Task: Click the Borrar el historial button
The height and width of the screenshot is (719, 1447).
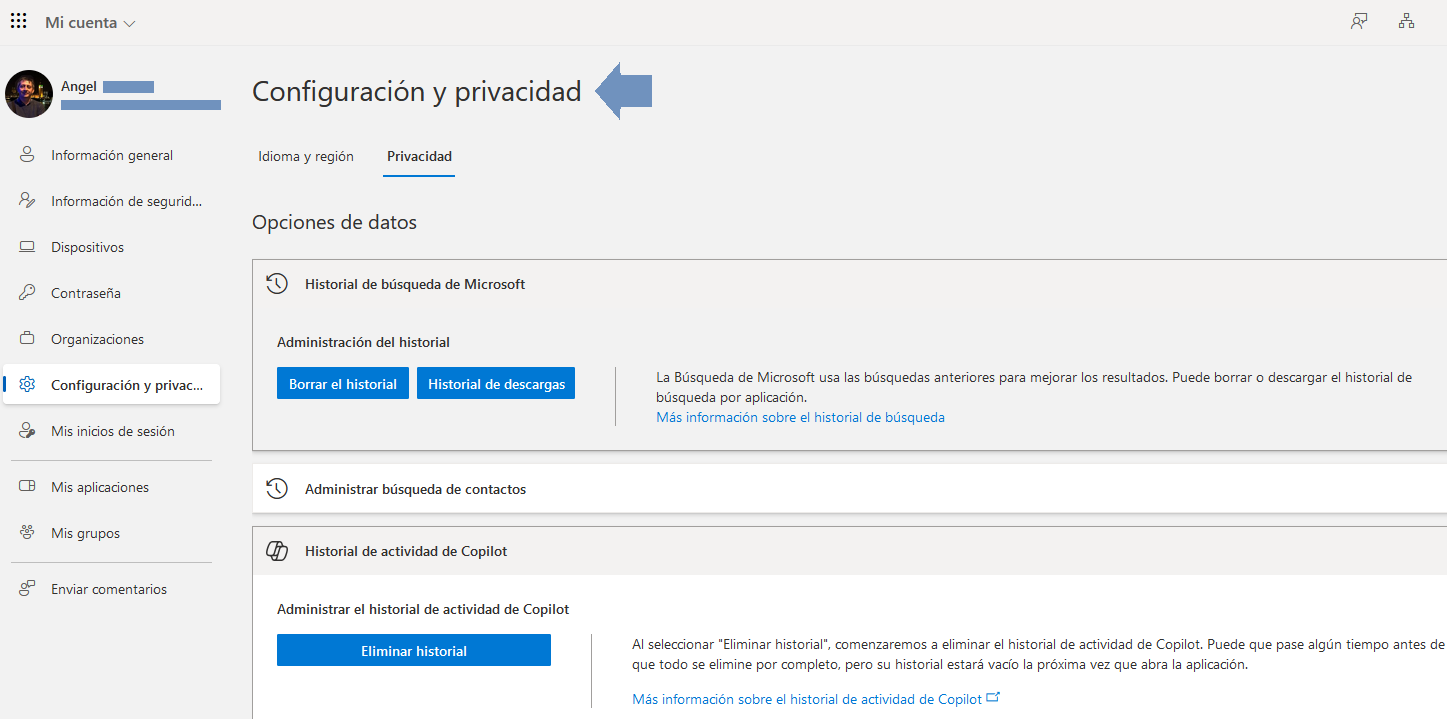Action: click(342, 382)
